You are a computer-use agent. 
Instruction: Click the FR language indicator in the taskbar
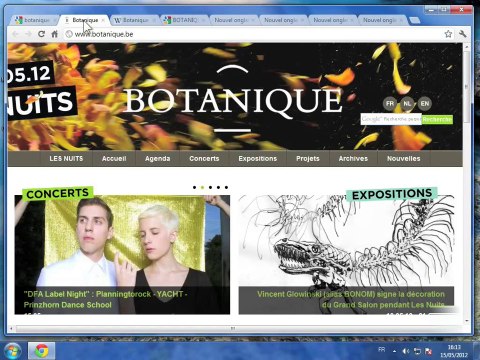click(x=382, y=349)
